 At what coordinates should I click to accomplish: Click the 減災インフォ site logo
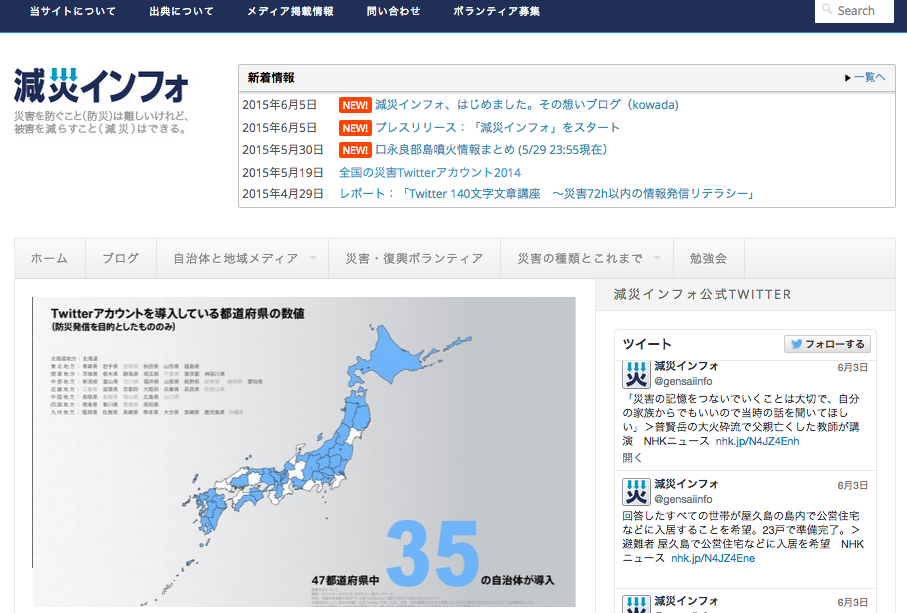[x=101, y=86]
